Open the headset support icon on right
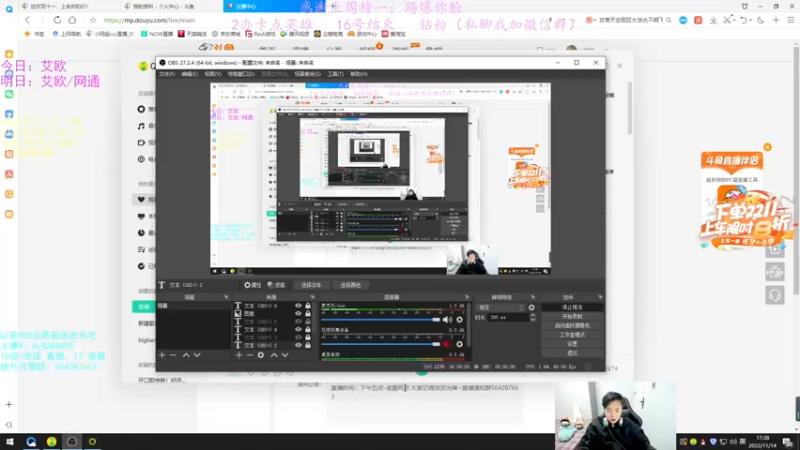Viewport: 800px width, 450px height. click(774, 295)
